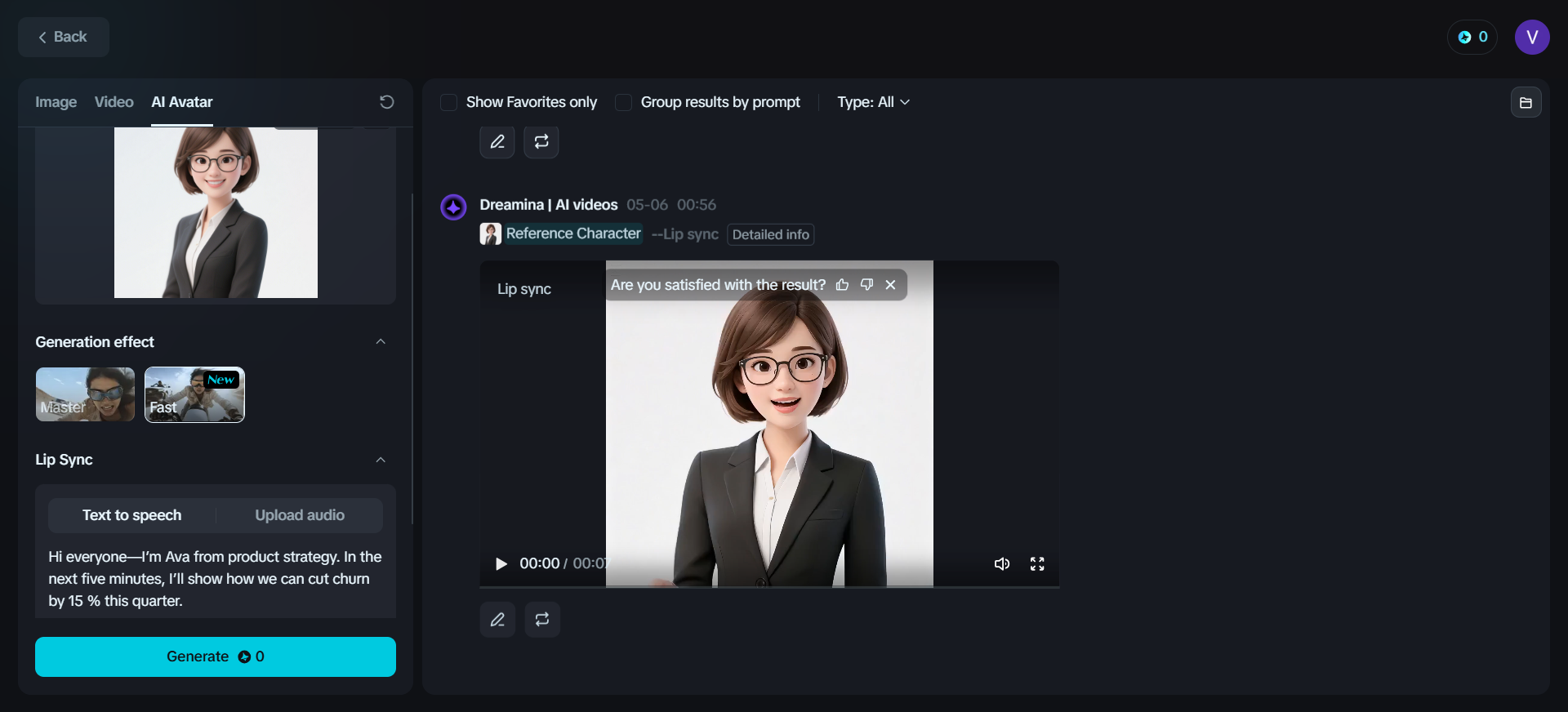
Task: Collapse the Lip Sync section
Action: (x=381, y=460)
